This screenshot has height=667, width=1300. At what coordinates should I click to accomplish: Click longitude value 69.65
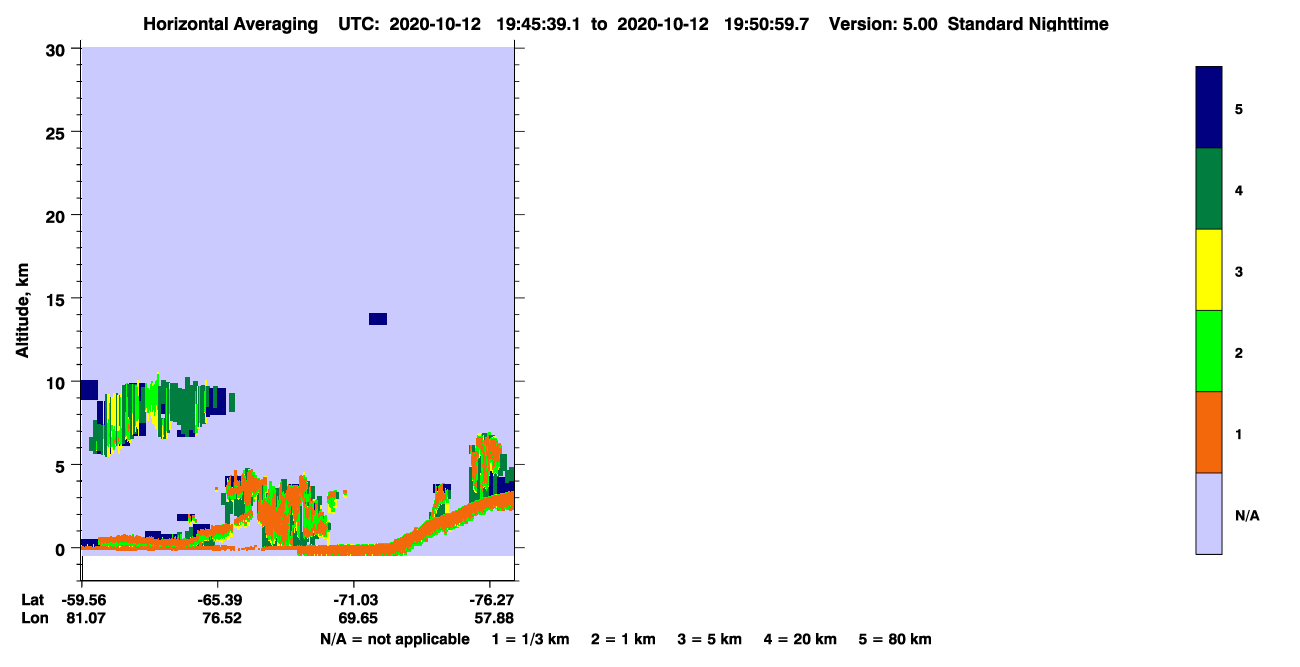[357, 619]
